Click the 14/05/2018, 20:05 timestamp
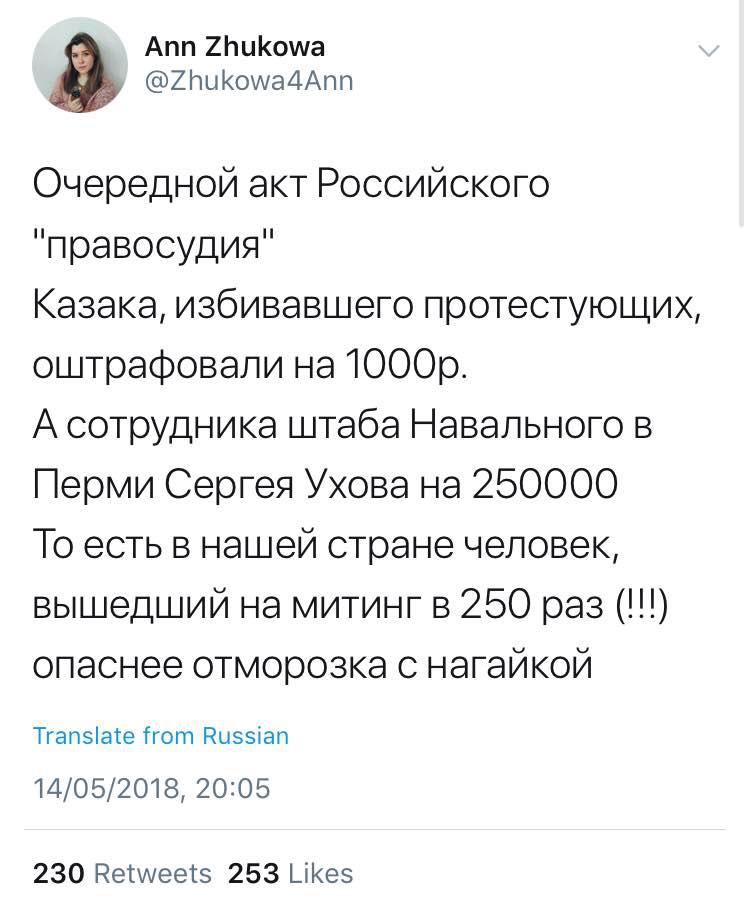750x913 pixels. click(152, 788)
